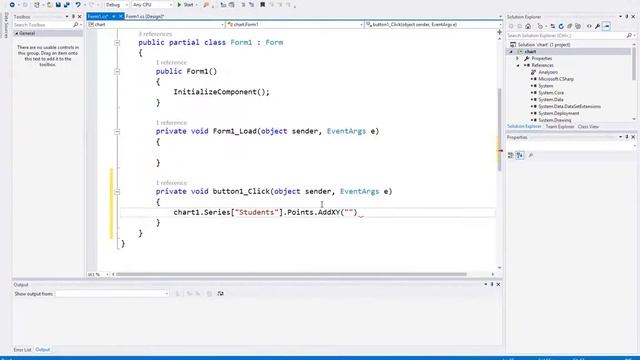Image resolution: width=640 pixels, height=360 pixels.
Task: Select the System.Deployment reference
Action: [x=558, y=113]
